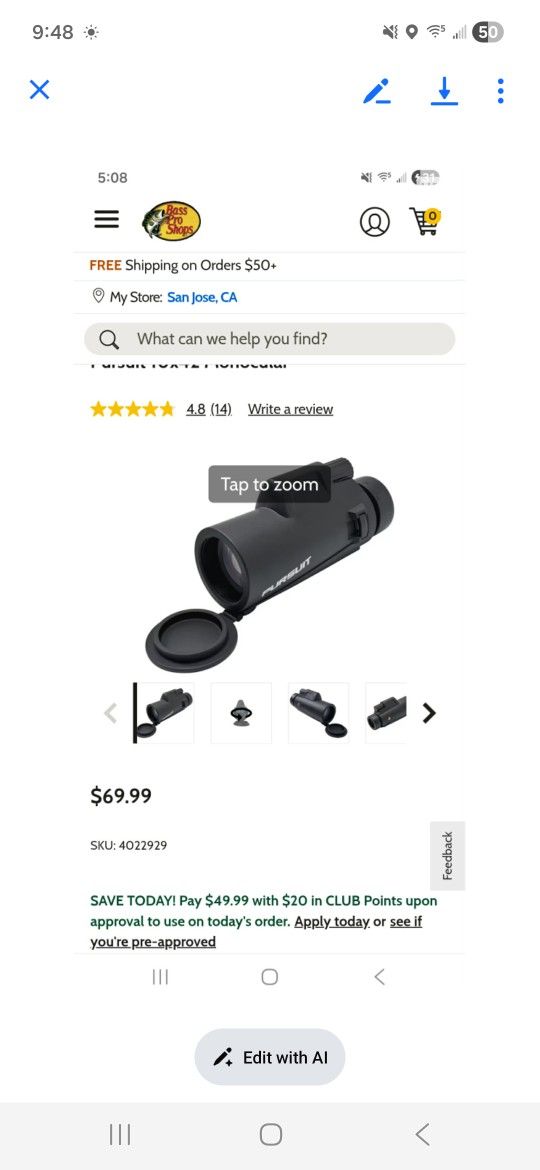Open the Feedback side tab
The width and height of the screenshot is (540, 1170).
tap(448, 856)
